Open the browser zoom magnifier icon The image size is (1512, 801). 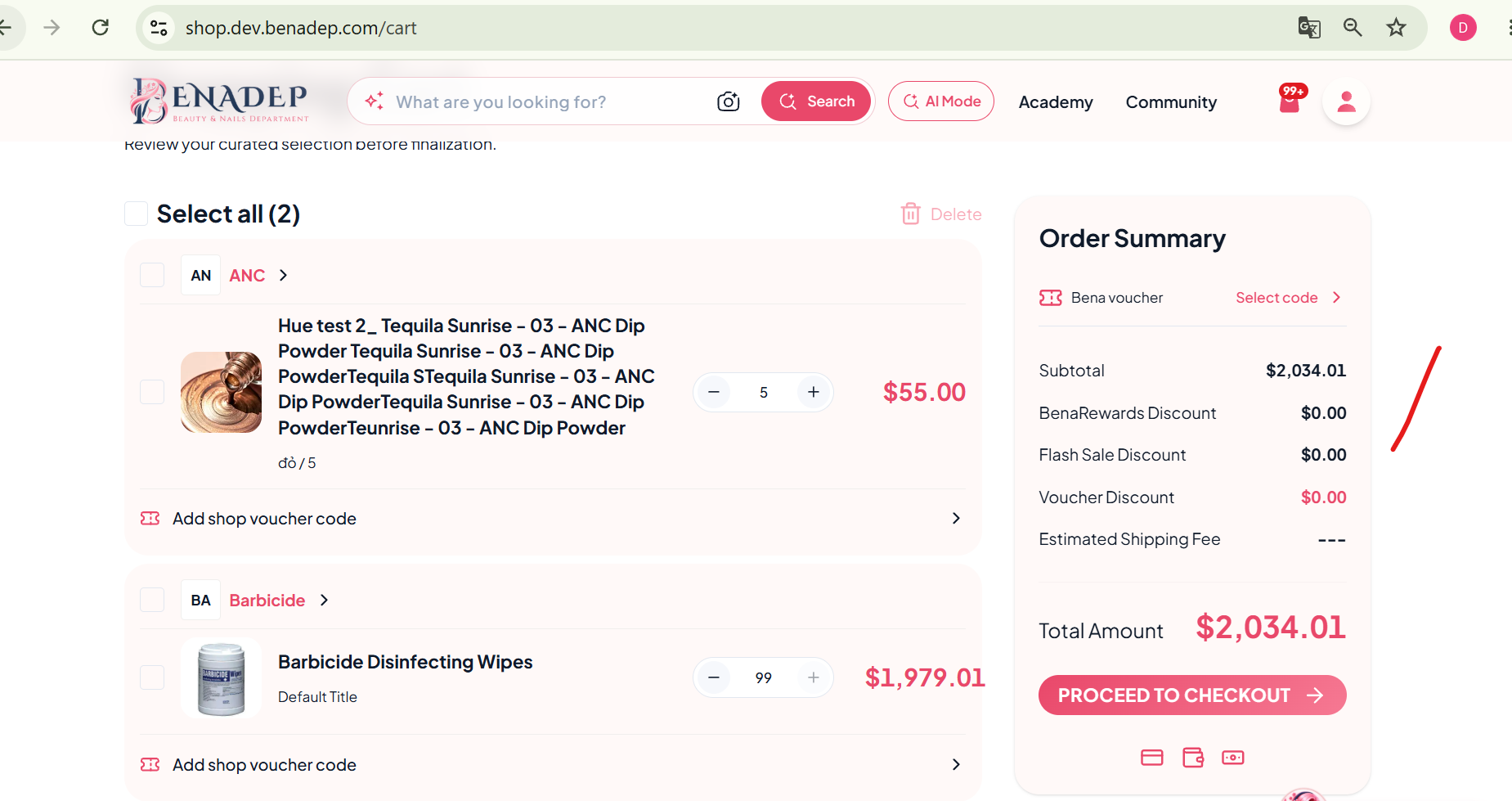1353,28
